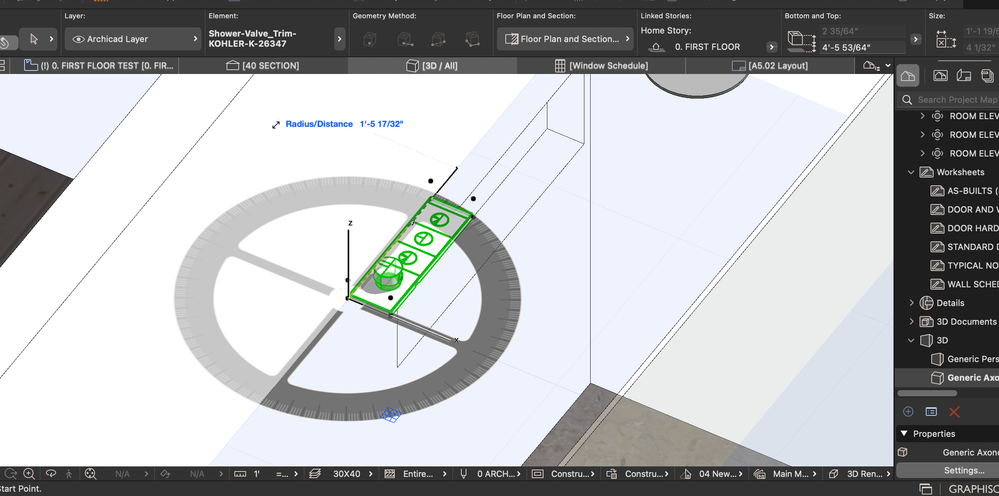Click the Settings... button
The height and width of the screenshot is (496, 999).
pyautogui.click(x=963, y=471)
